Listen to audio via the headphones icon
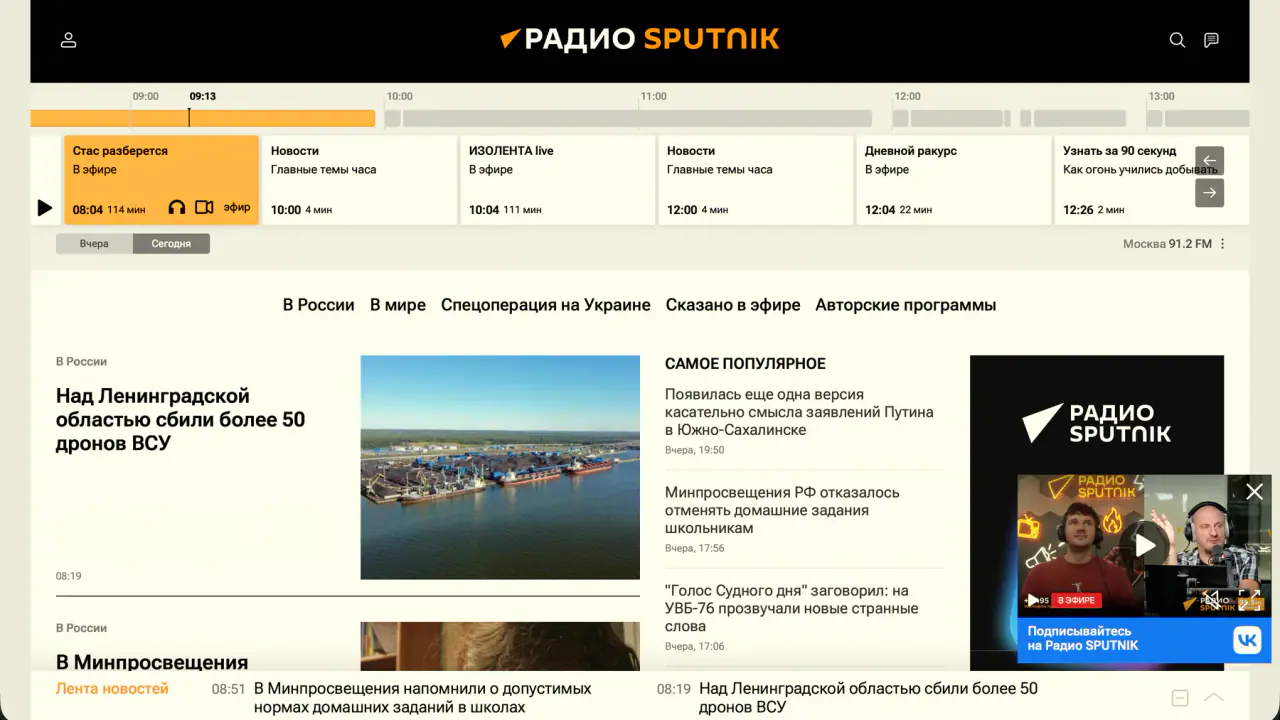Screen dimensions: 1280x720 pos(177,208)
